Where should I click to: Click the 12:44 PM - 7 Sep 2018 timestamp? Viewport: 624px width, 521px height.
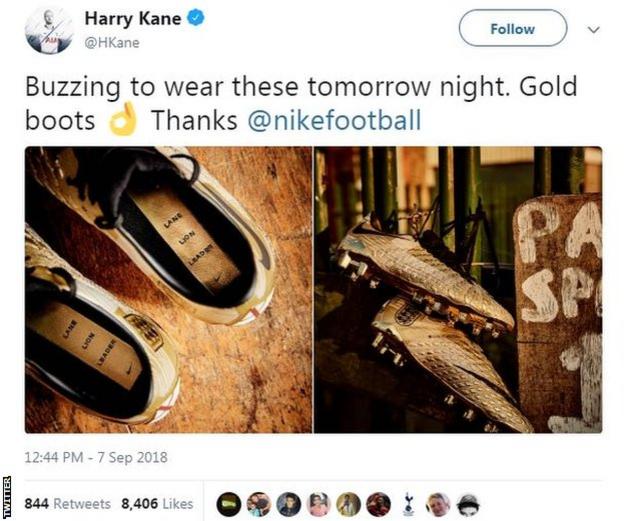96,457
